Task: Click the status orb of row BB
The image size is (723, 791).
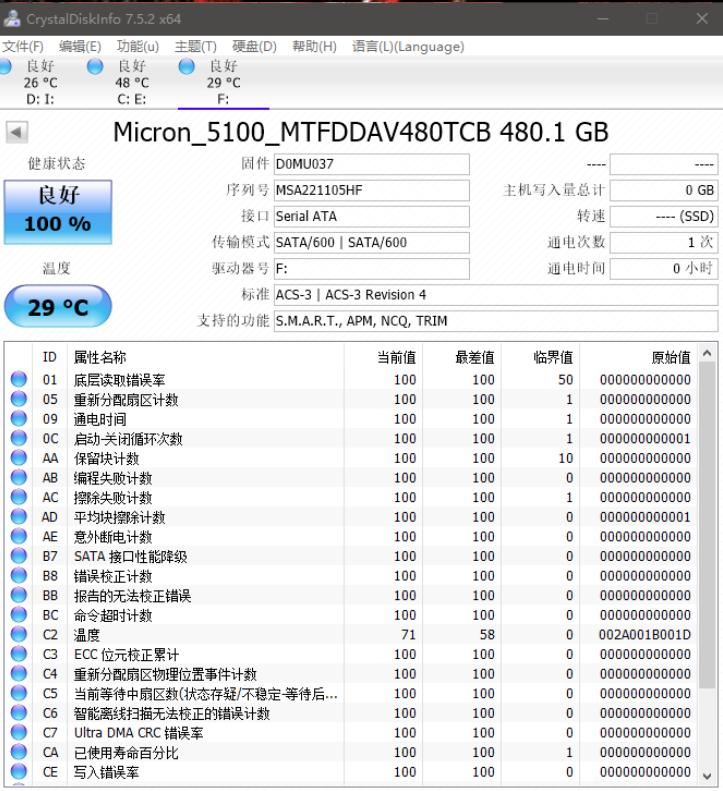Action: [x=19, y=595]
